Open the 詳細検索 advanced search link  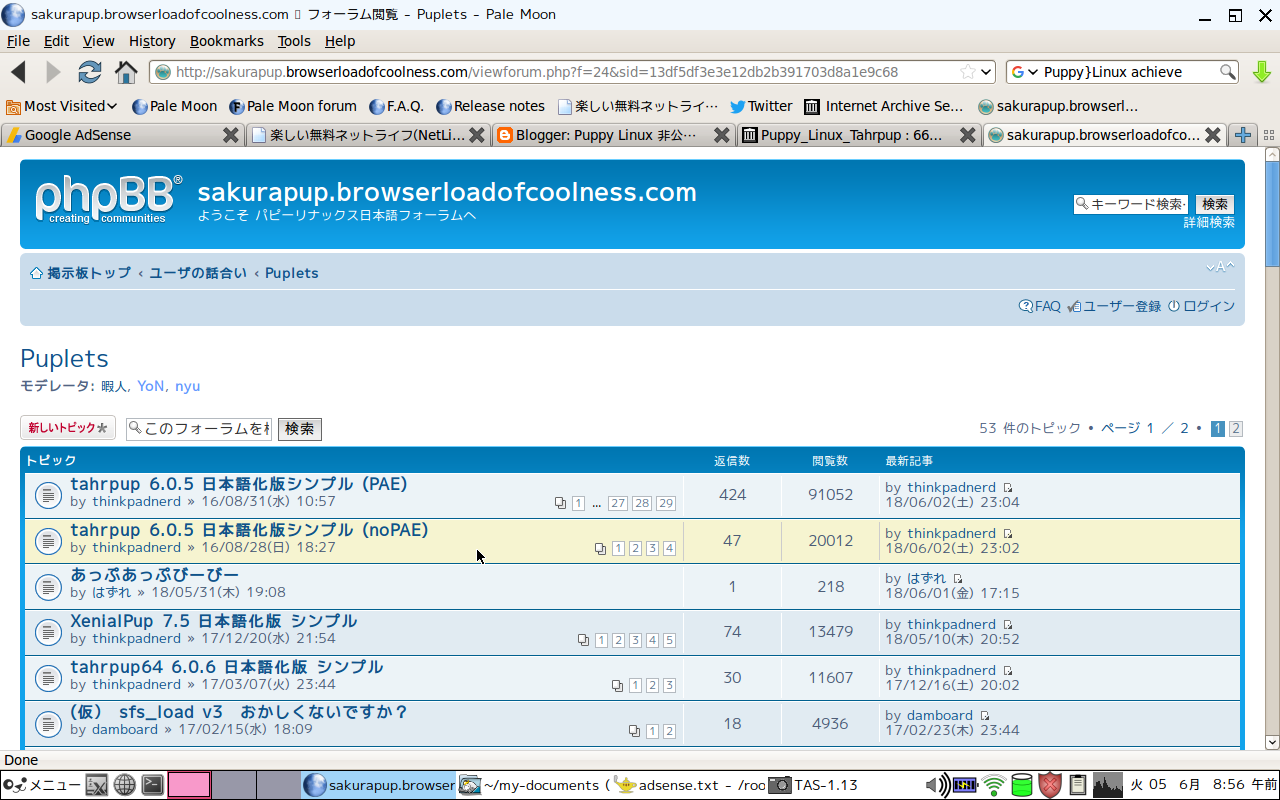[x=1209, y=222]
